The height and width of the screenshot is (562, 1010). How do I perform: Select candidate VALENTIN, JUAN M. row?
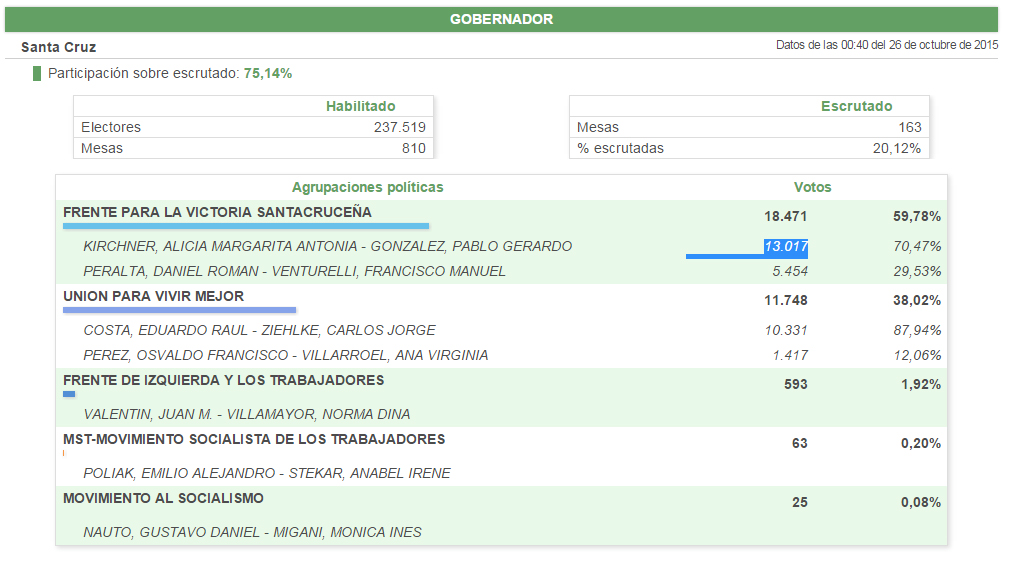[247, 414]
